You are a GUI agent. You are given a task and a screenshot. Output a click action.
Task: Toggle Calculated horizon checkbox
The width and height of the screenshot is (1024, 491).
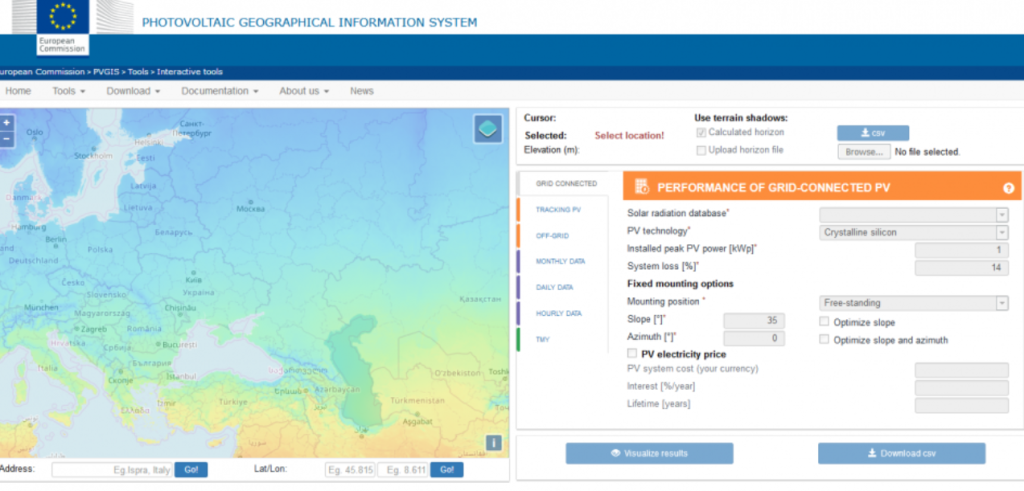(x=701, y=133)
